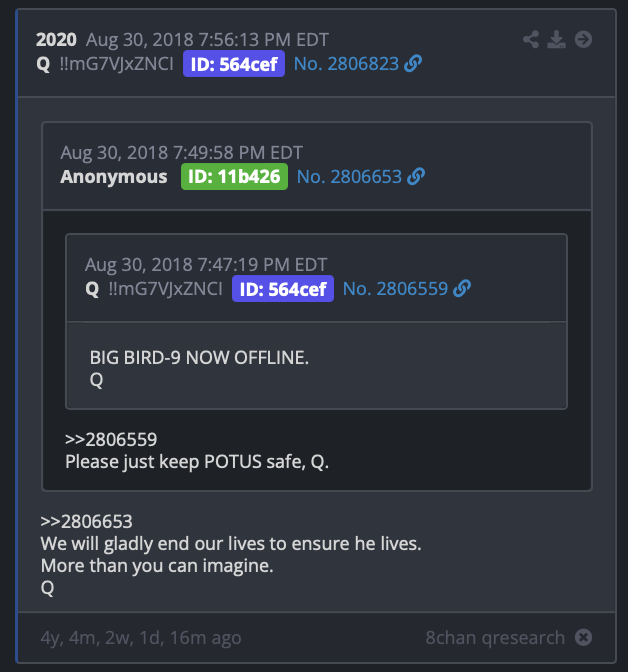
Task: Click the share icon for post 2020
Action: 531,39
